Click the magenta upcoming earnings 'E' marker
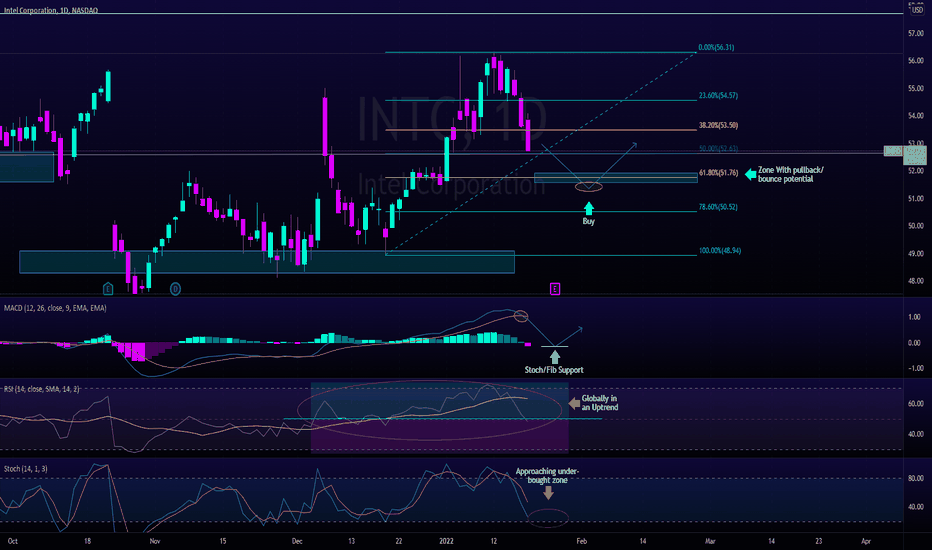 coord(555,289)
